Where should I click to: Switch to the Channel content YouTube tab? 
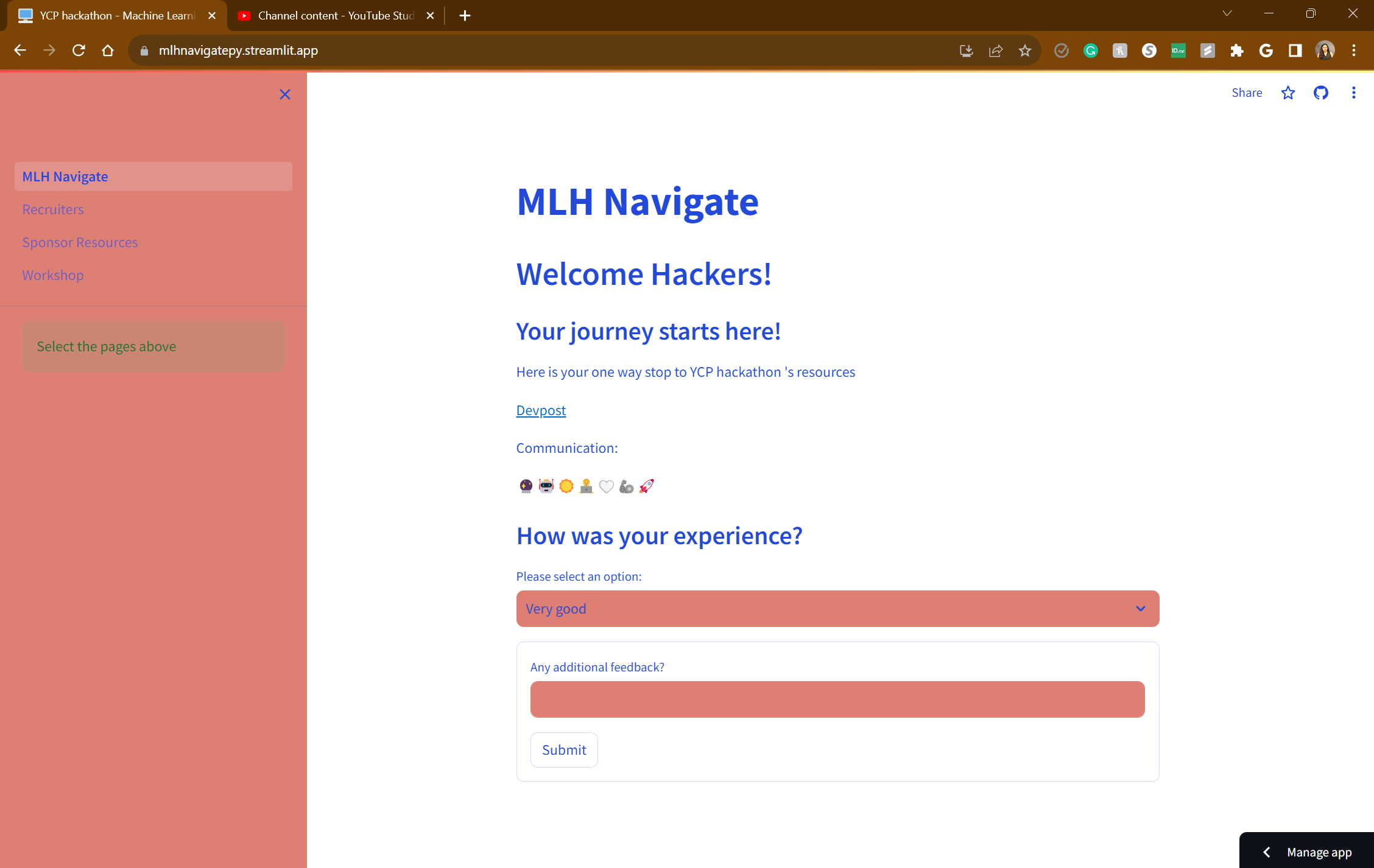[x=335, y=16]
